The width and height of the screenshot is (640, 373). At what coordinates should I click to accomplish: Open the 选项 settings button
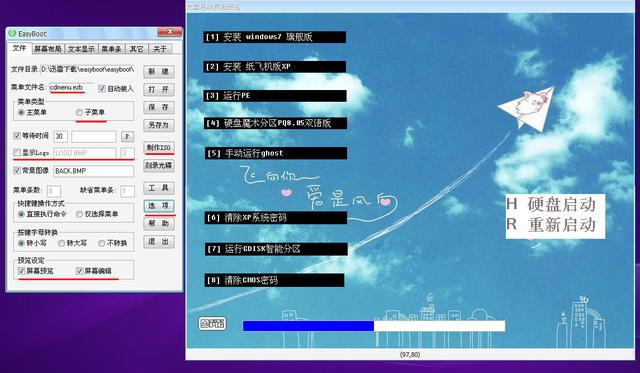(159, 206)
